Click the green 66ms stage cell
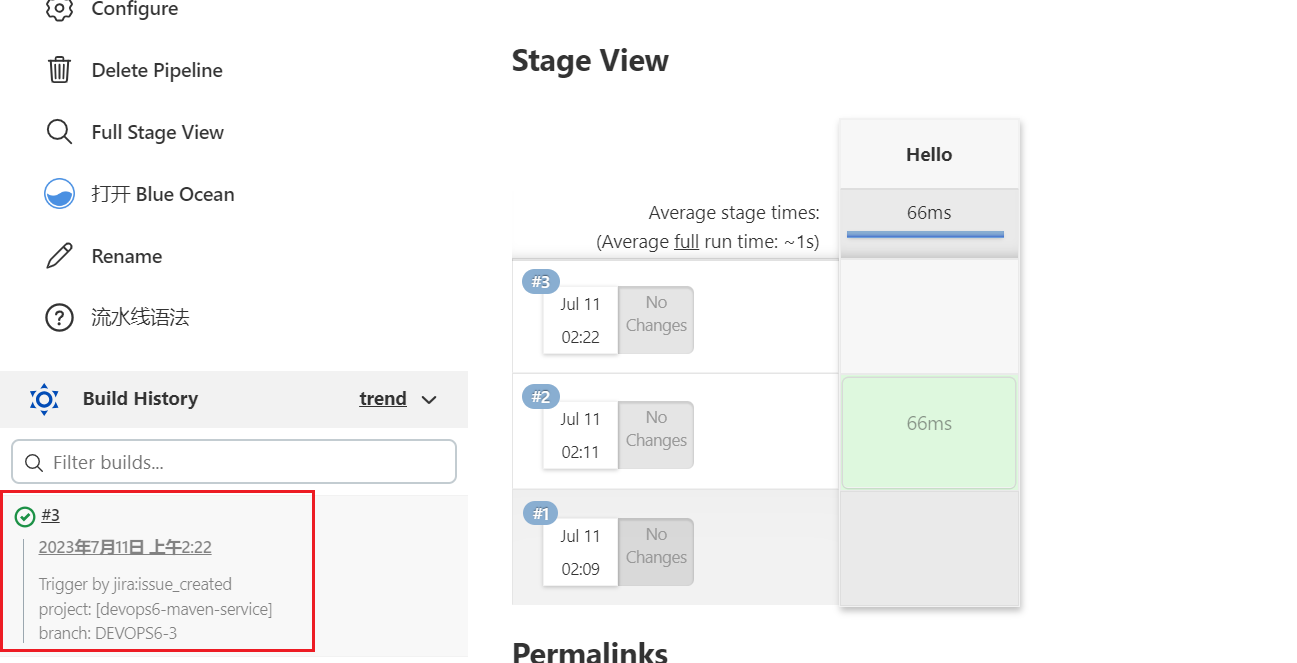1297x663 pixels. [x=928, y=432]
